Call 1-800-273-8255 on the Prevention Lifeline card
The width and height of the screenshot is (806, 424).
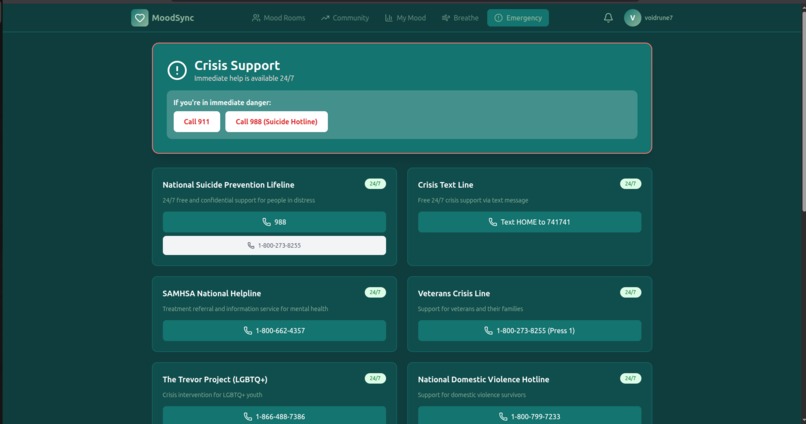pyautogui.click(x=274, y=246)
